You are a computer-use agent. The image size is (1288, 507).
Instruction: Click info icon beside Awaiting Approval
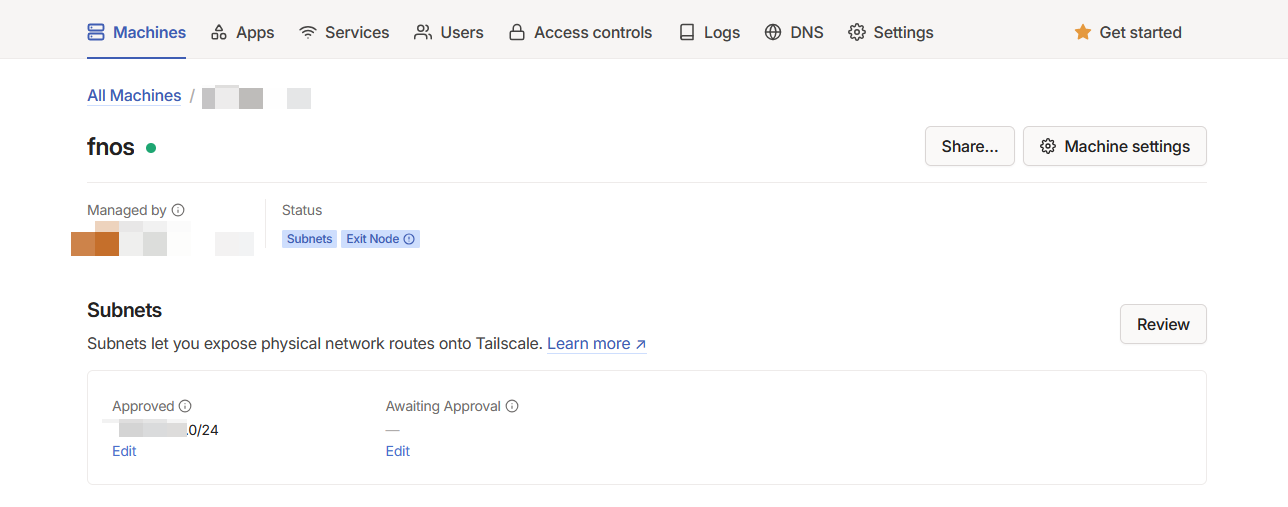coord(512,406)
